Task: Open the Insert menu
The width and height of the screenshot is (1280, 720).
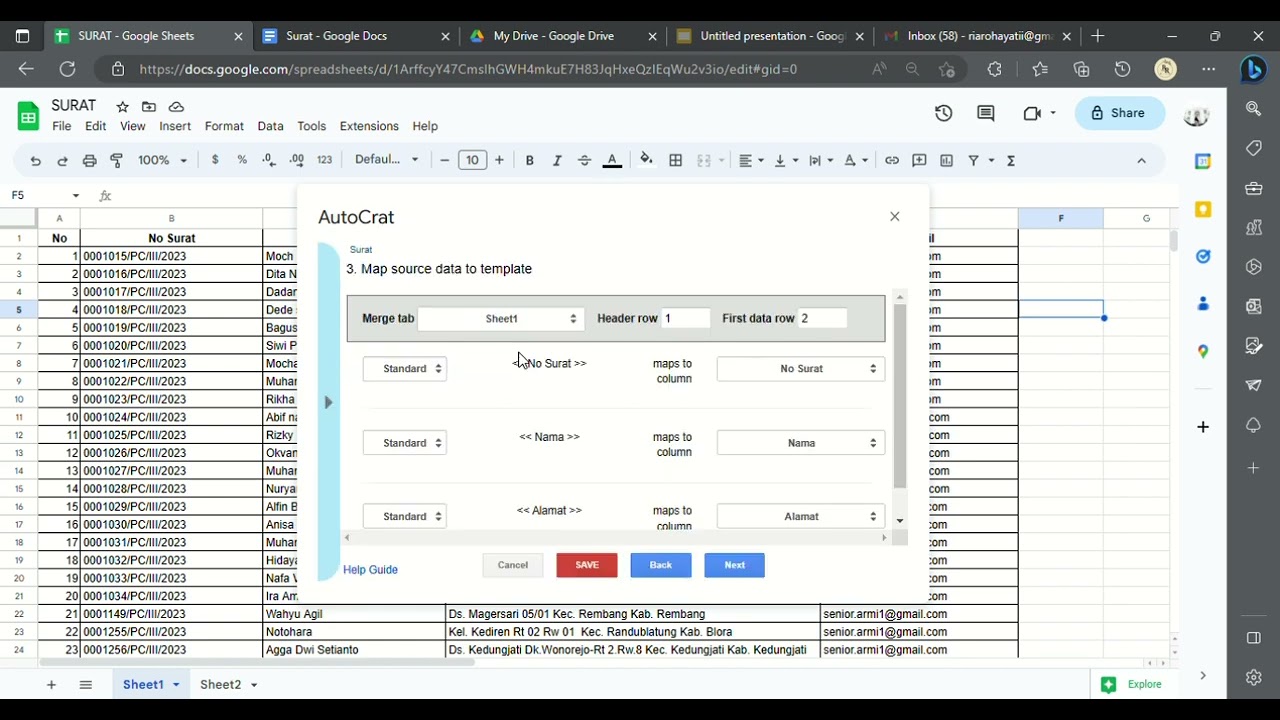Action: (175, 126)
